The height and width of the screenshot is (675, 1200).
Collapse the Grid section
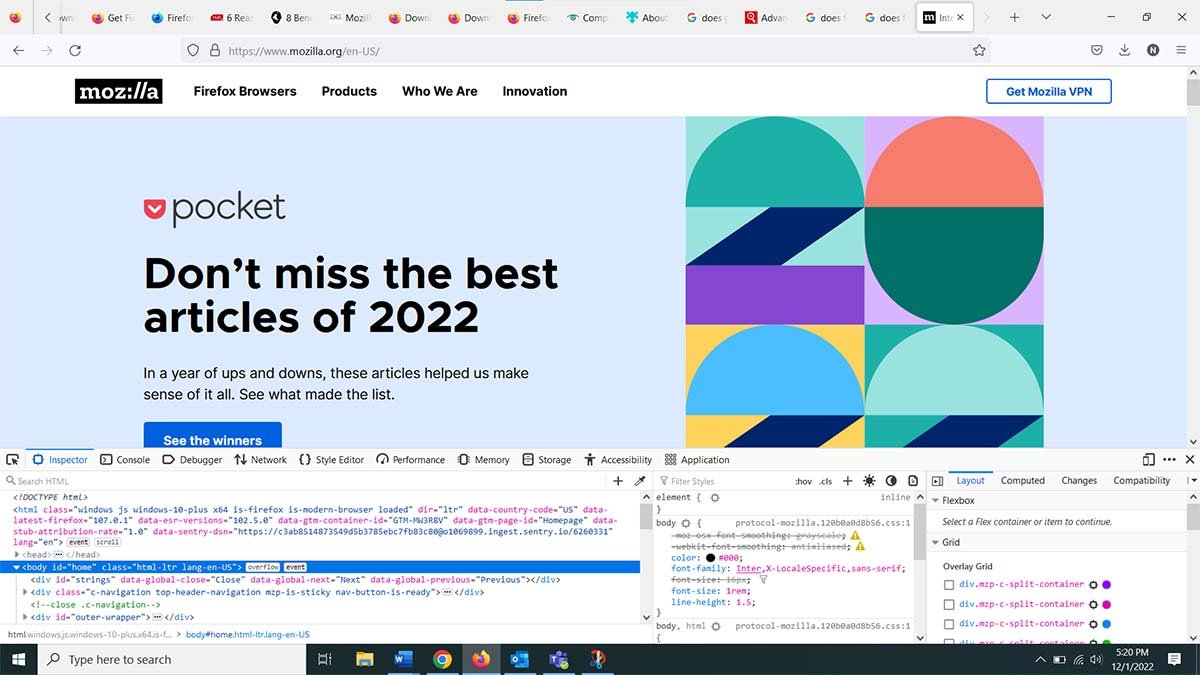936,542
